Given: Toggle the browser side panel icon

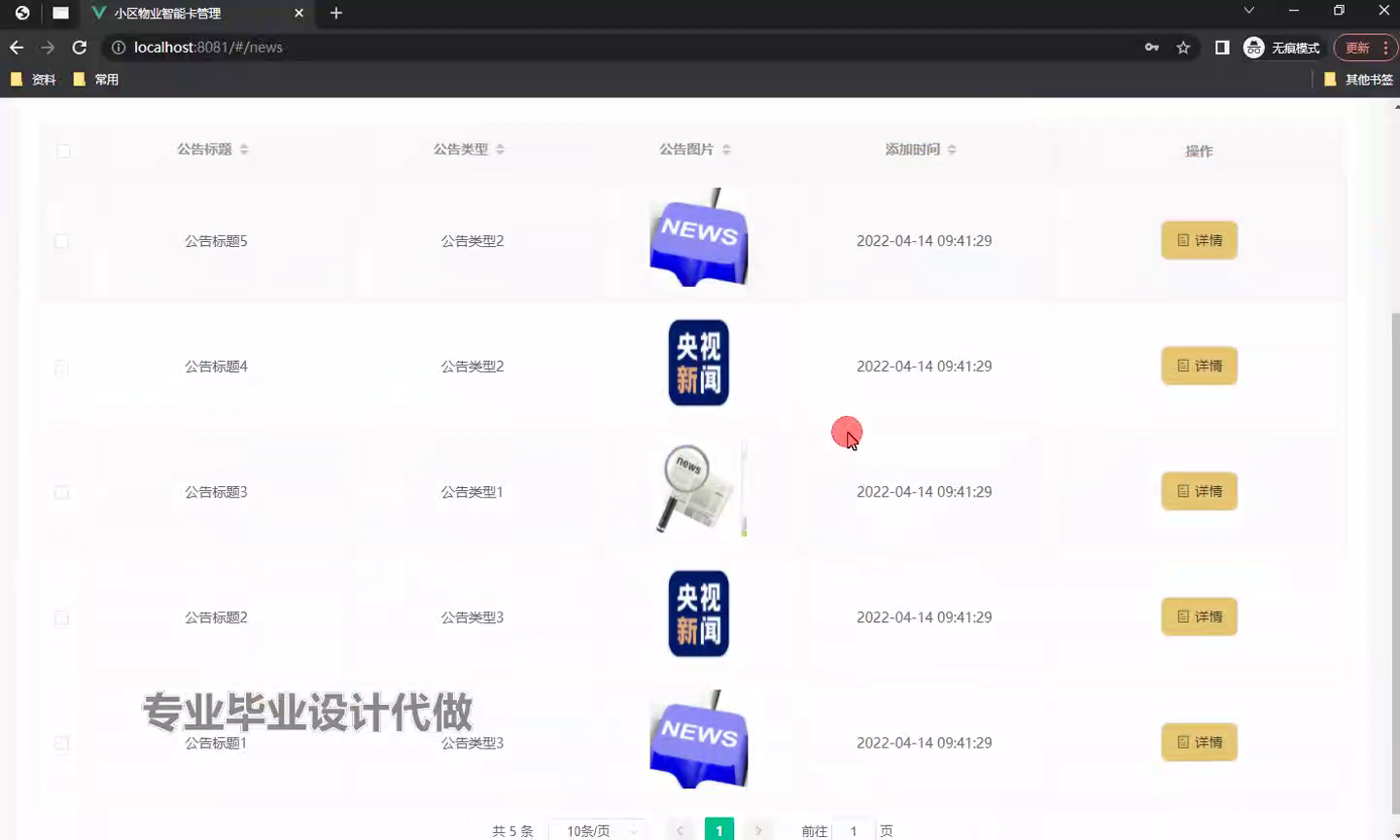Looking at the screenshot, I should click(x=1222, y=47).
